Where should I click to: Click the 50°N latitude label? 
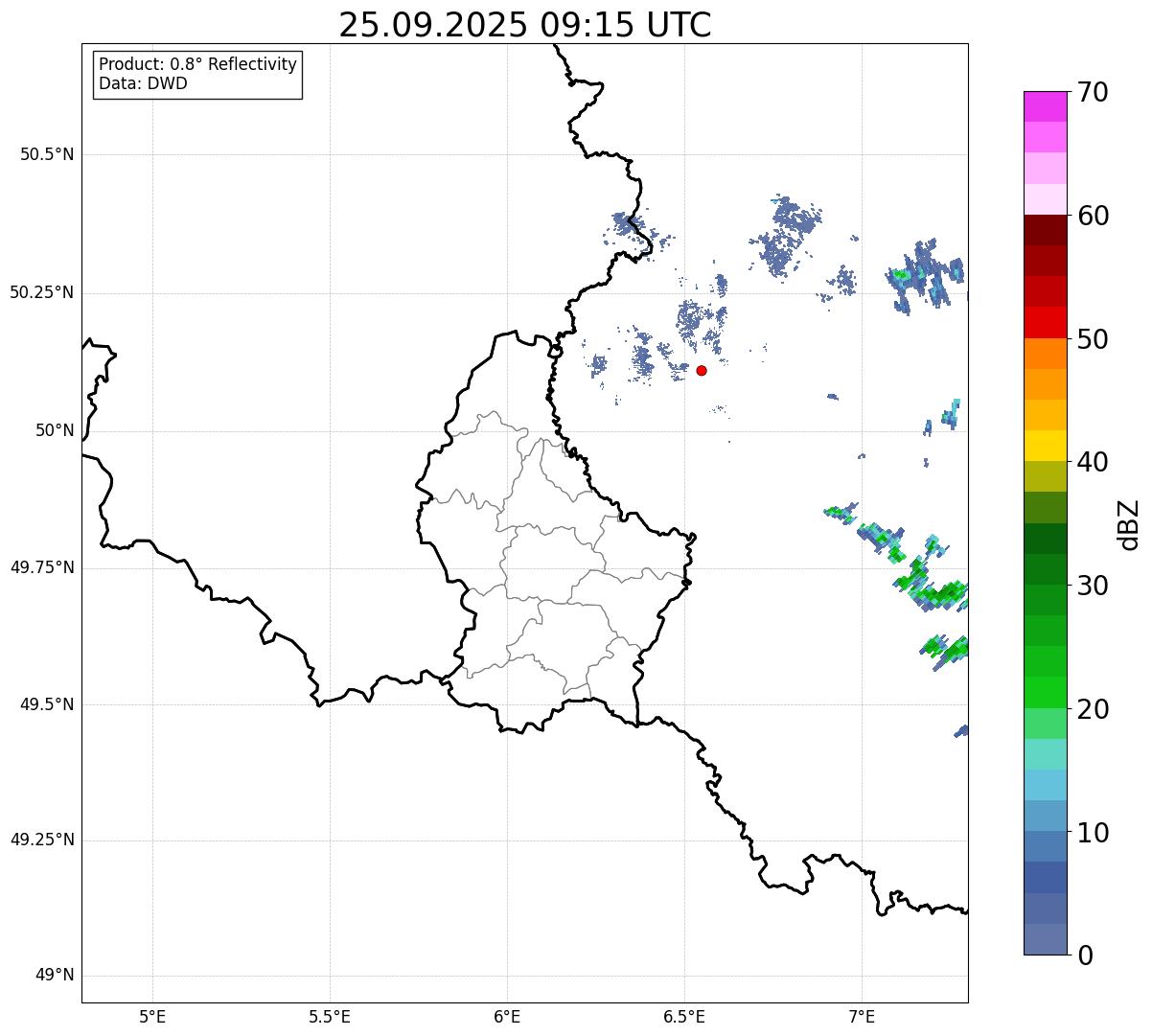pos(56,430)
